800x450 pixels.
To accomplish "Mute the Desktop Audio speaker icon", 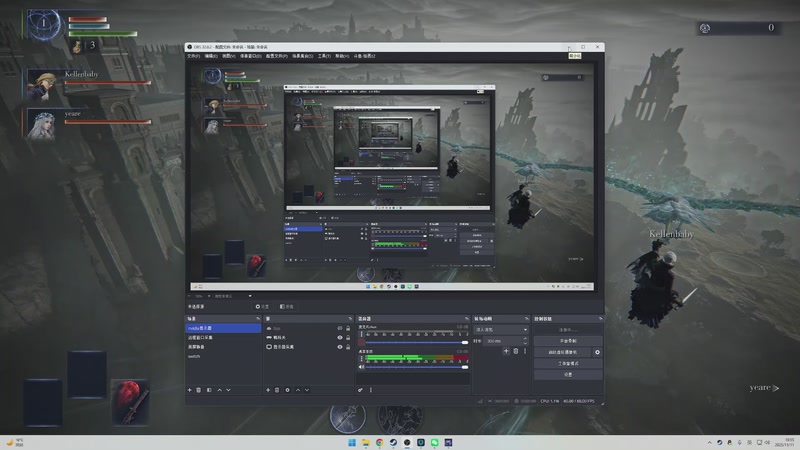I will 362,367.
